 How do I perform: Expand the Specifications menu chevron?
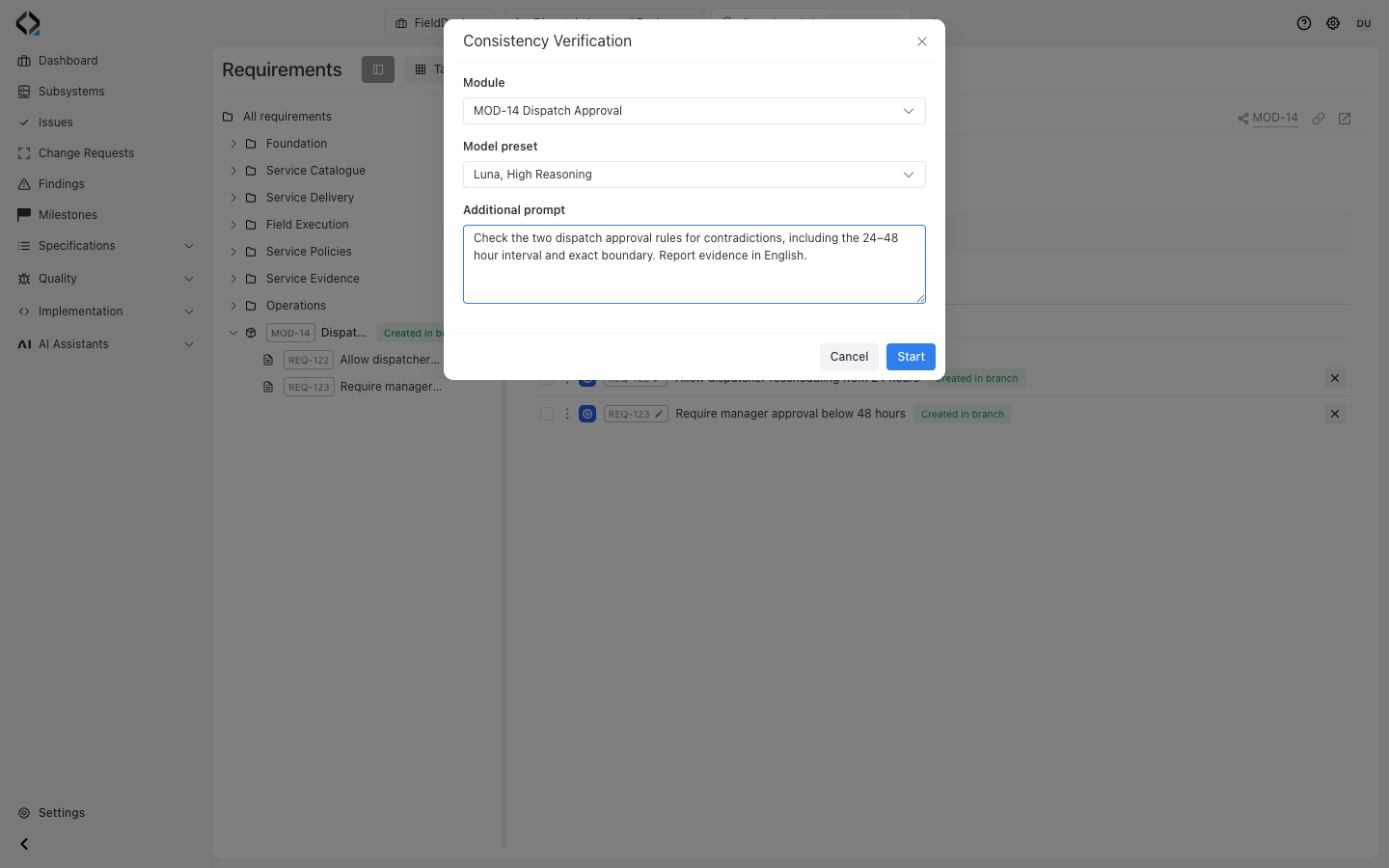(x=189, y=246)
